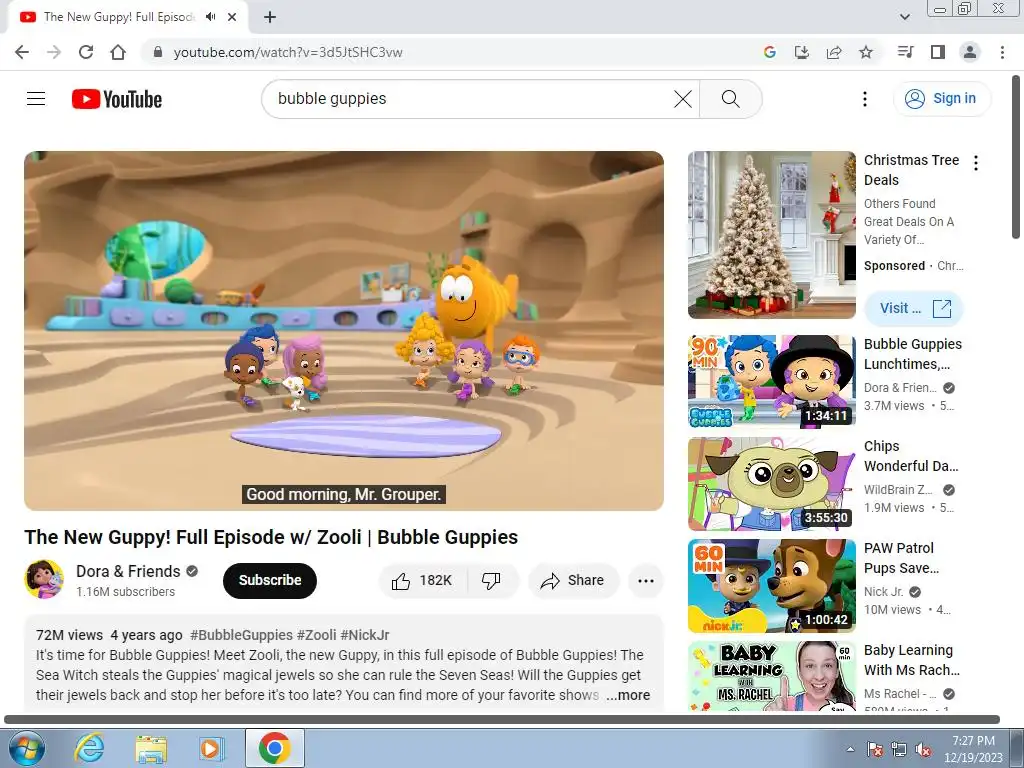
Task: Click the site lock icon
Action: click(157, 52)
